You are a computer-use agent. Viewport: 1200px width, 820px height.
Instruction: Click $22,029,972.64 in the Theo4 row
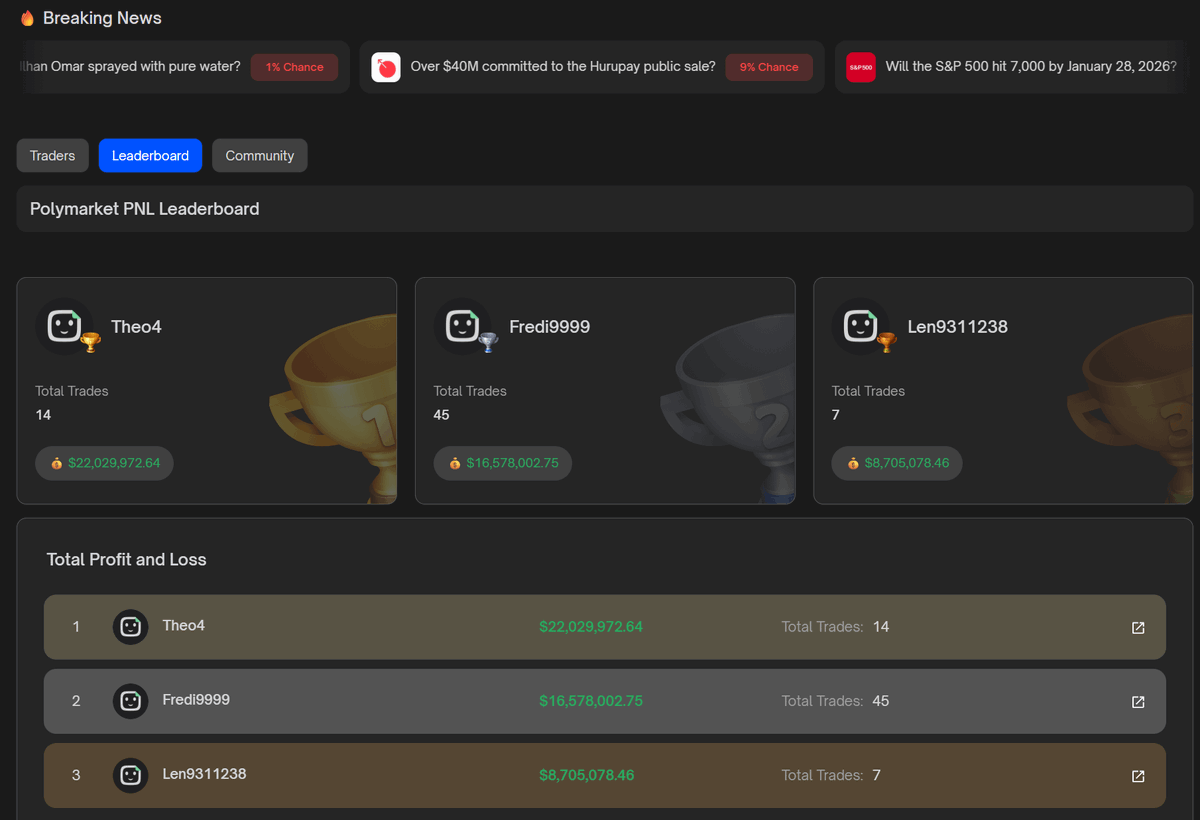point(591,627)
